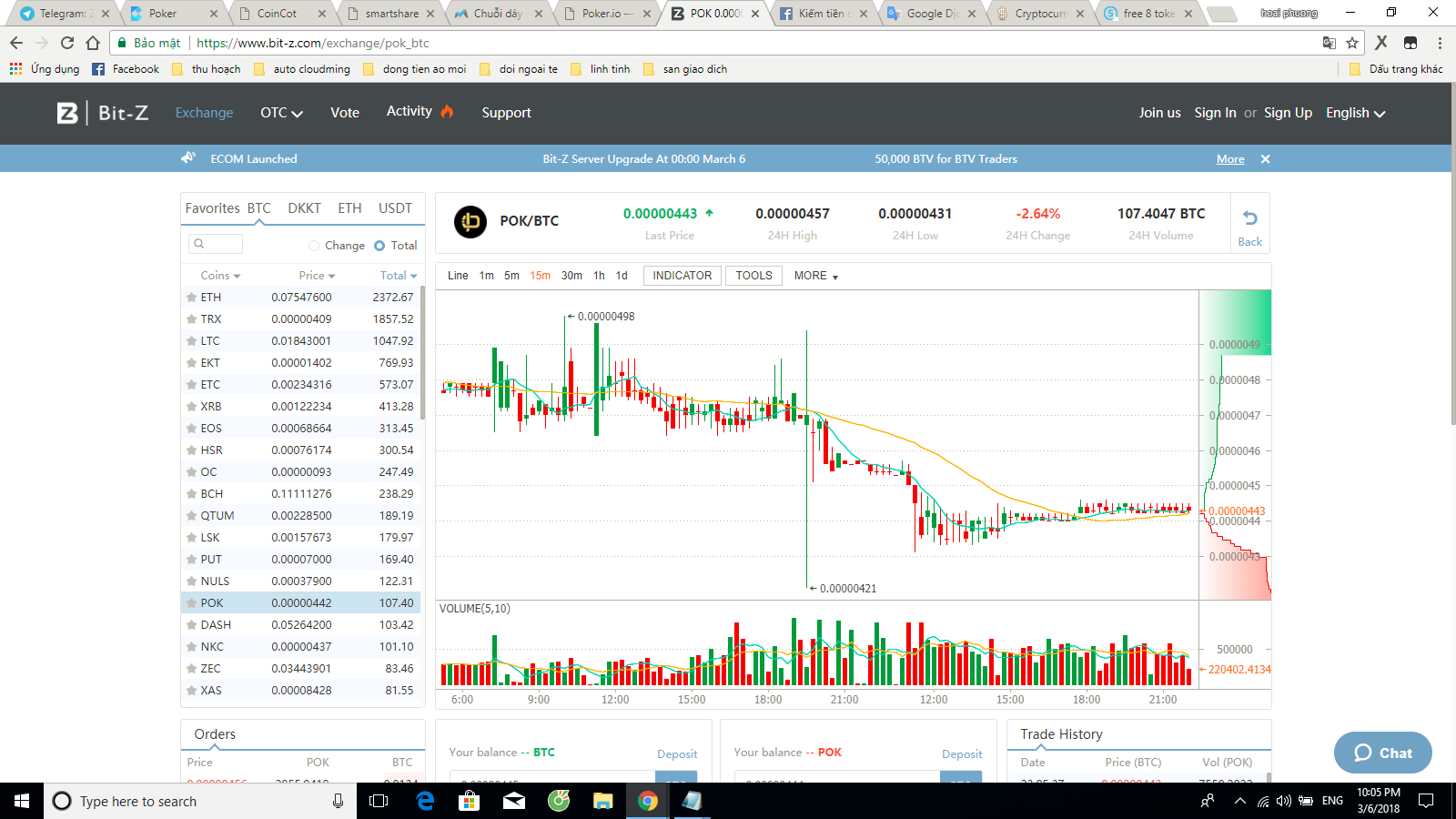The image size is (1456, 819).
Task: Click the POK coin logo
Action: [470, 221]
